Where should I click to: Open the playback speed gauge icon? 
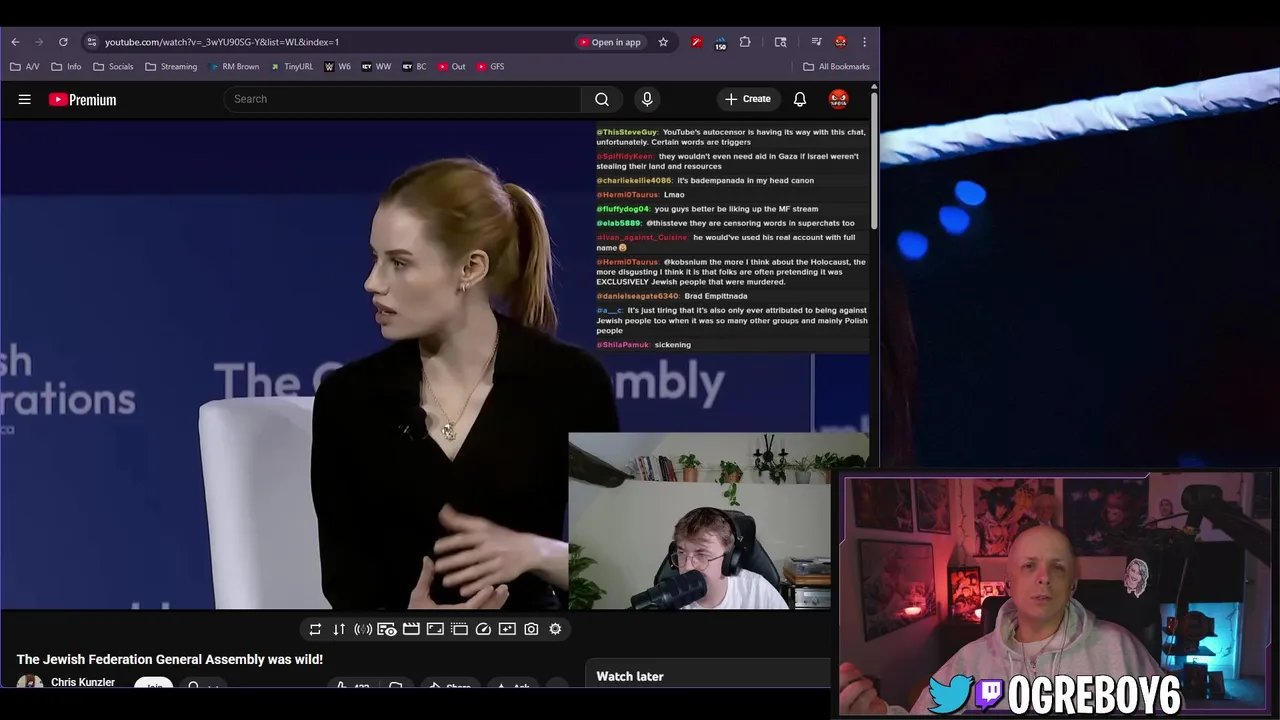[483, 629]
